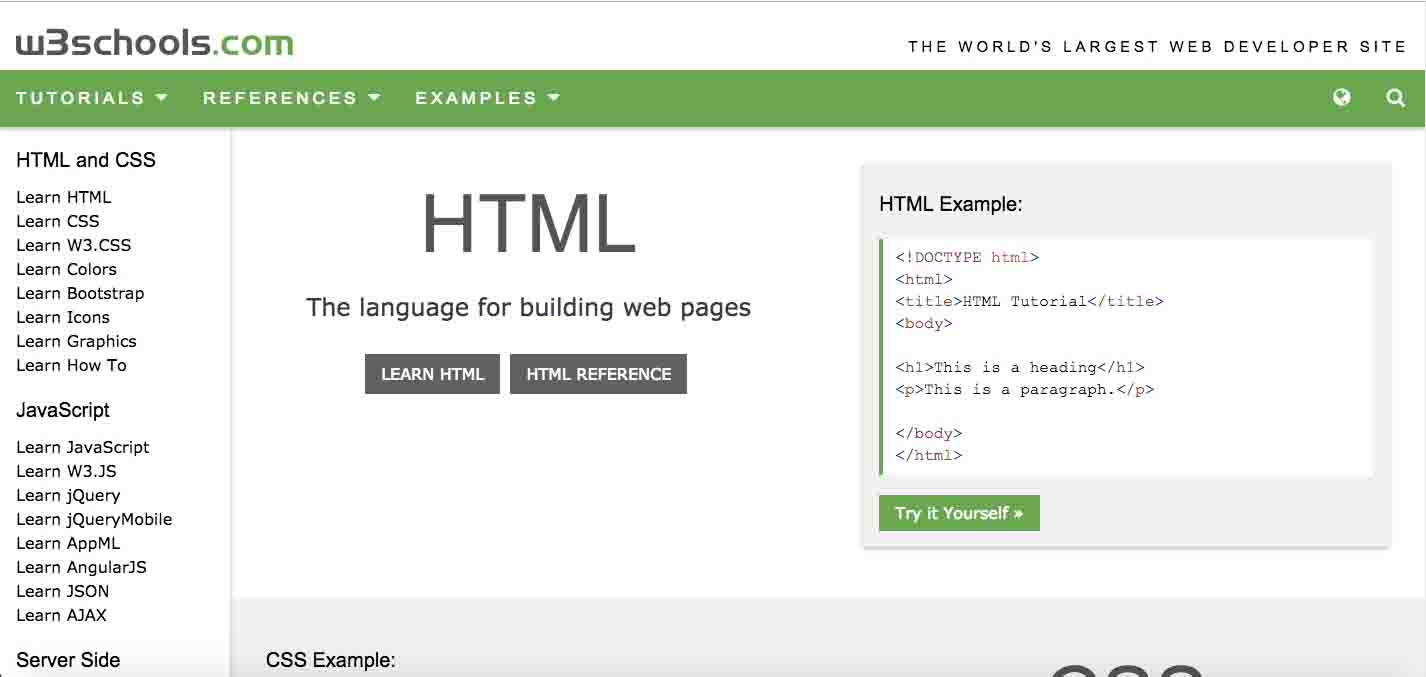Open Learn W3.CSS sidebar link

[x=74, y=245]
